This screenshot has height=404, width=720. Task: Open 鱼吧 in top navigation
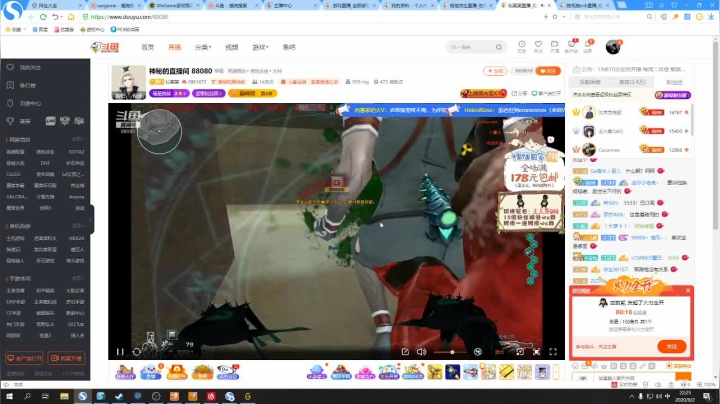[x=289, y=47]
